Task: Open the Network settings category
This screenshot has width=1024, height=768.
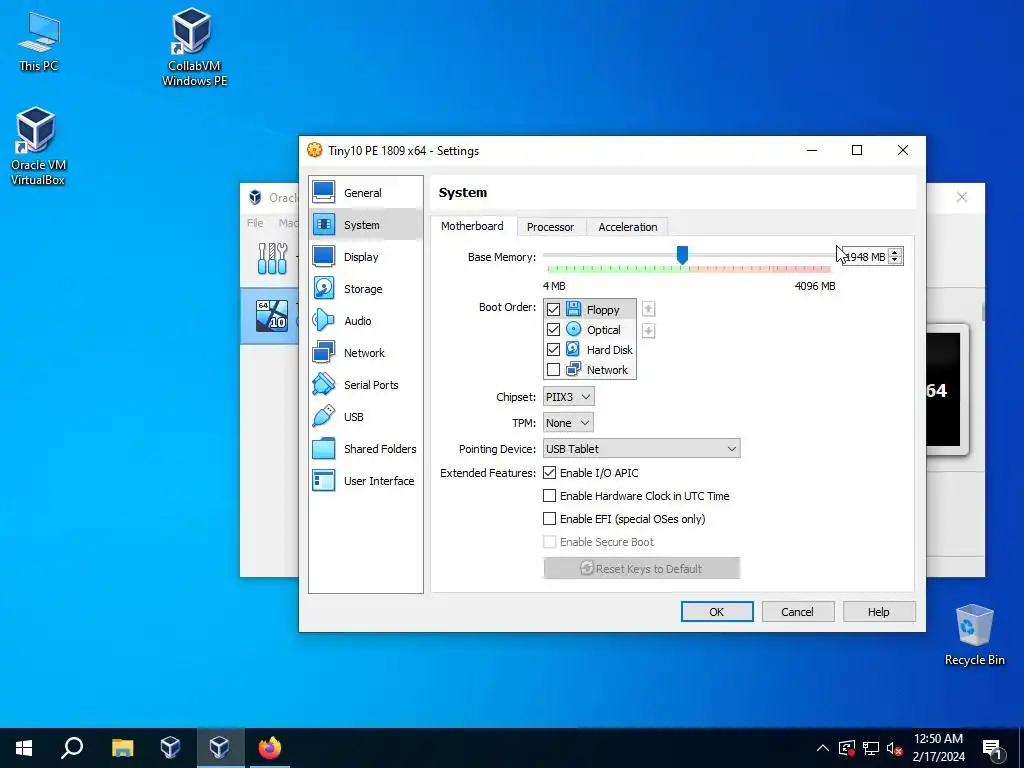Action: [x=366, y=353]
